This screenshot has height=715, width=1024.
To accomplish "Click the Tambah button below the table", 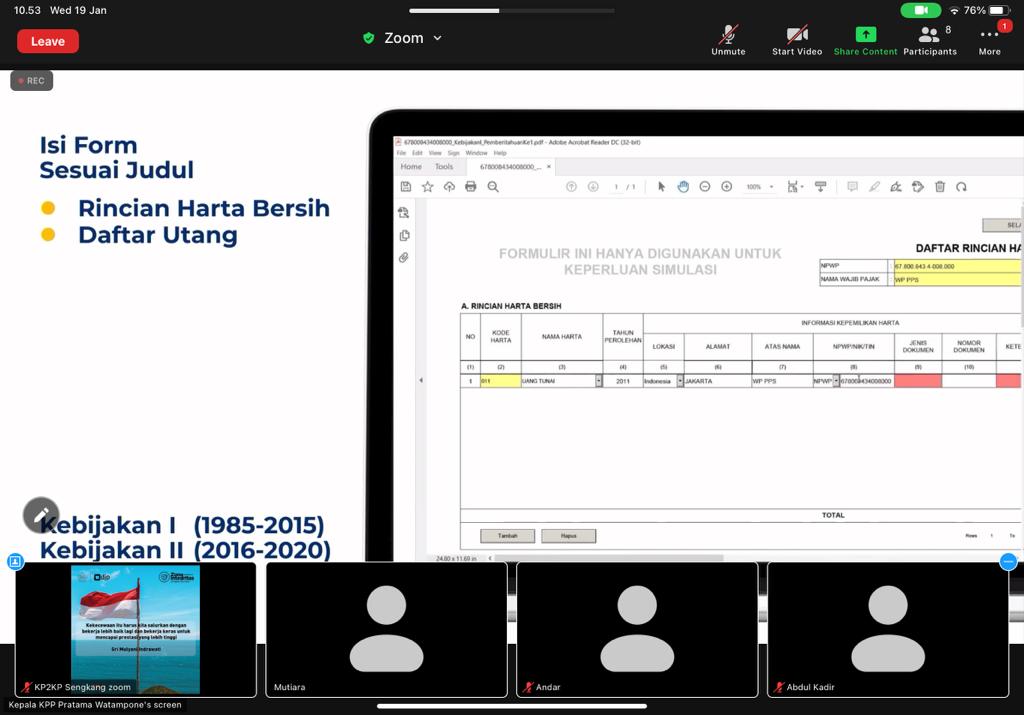I will 507,536.
